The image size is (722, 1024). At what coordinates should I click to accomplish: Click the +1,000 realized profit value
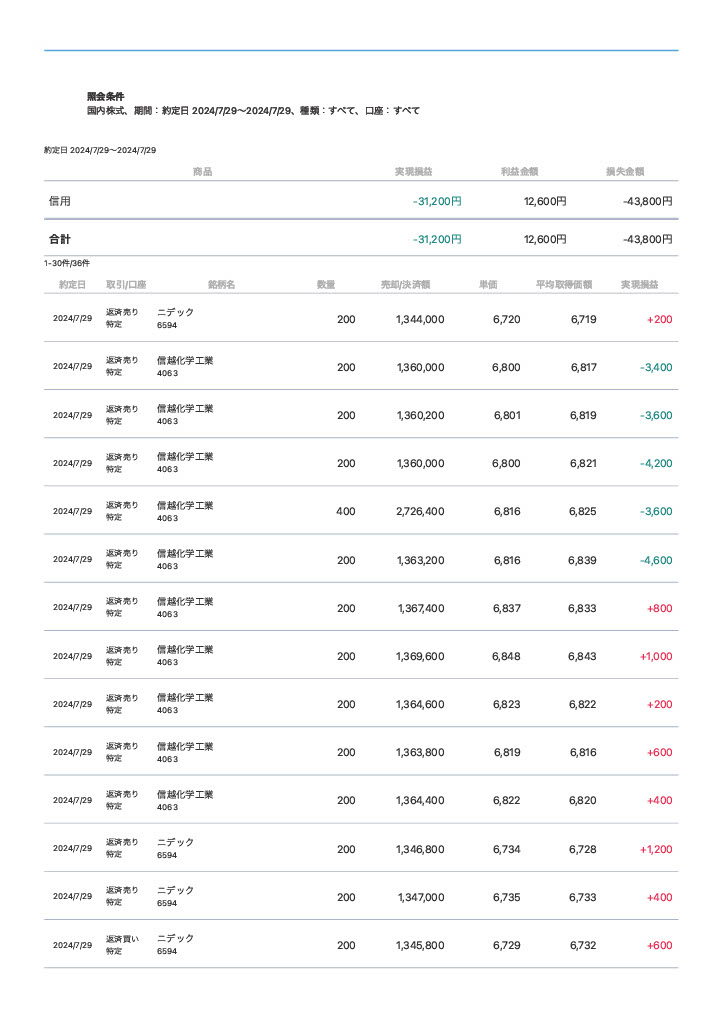[x=656, y=657]
